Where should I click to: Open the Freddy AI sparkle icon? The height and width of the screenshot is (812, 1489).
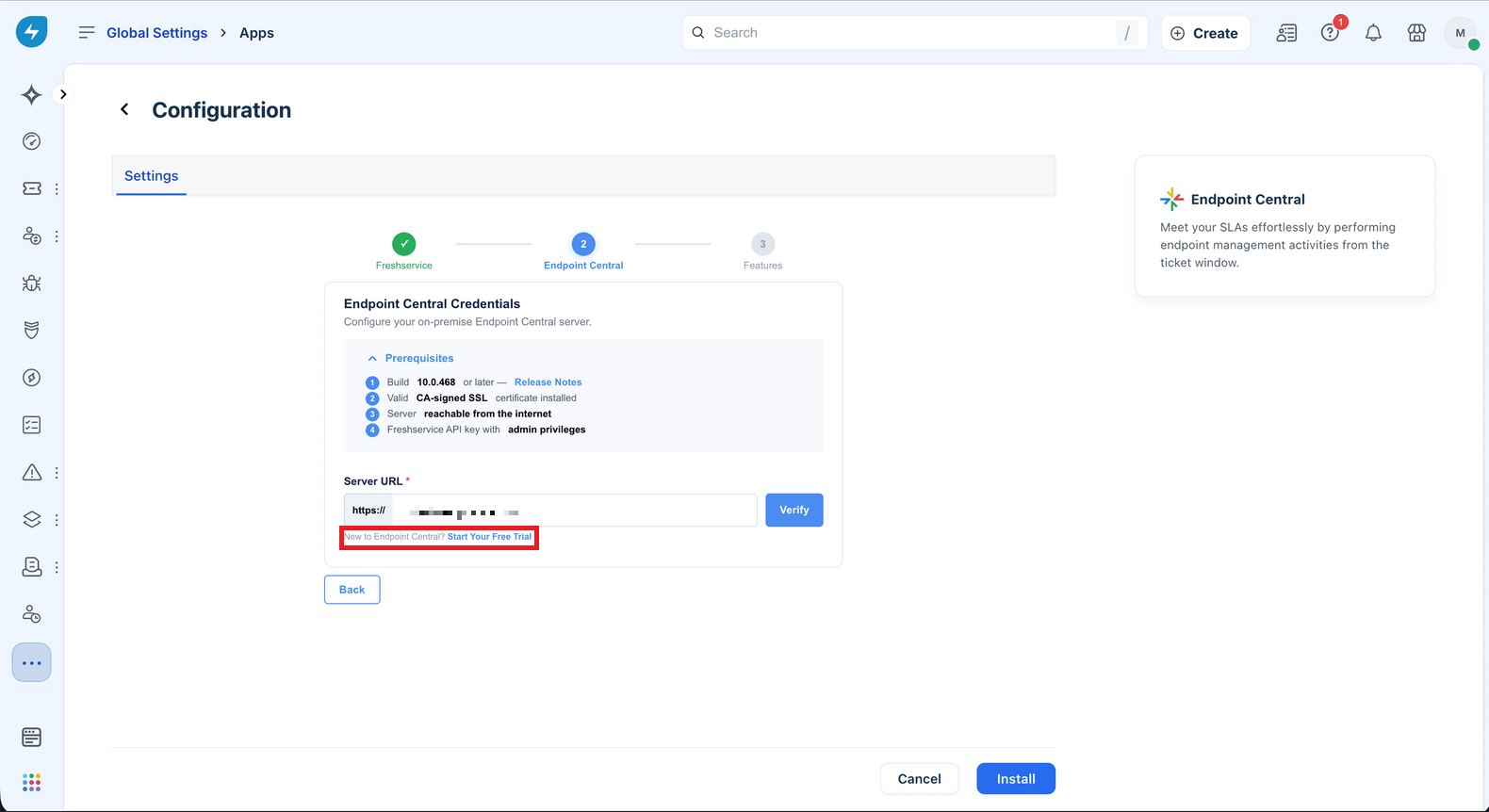31,94
